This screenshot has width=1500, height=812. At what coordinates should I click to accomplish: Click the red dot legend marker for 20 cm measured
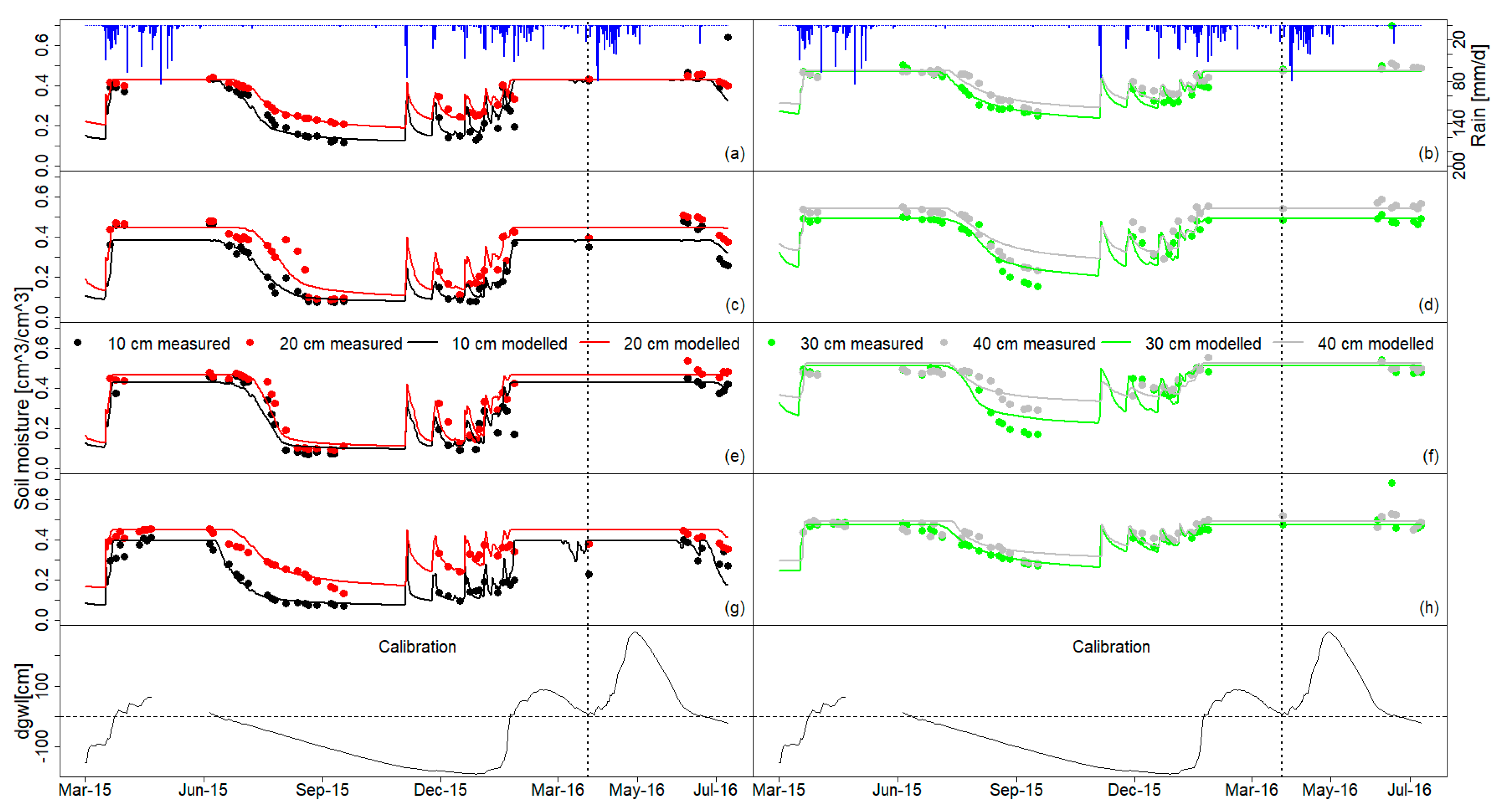(250, 343)
